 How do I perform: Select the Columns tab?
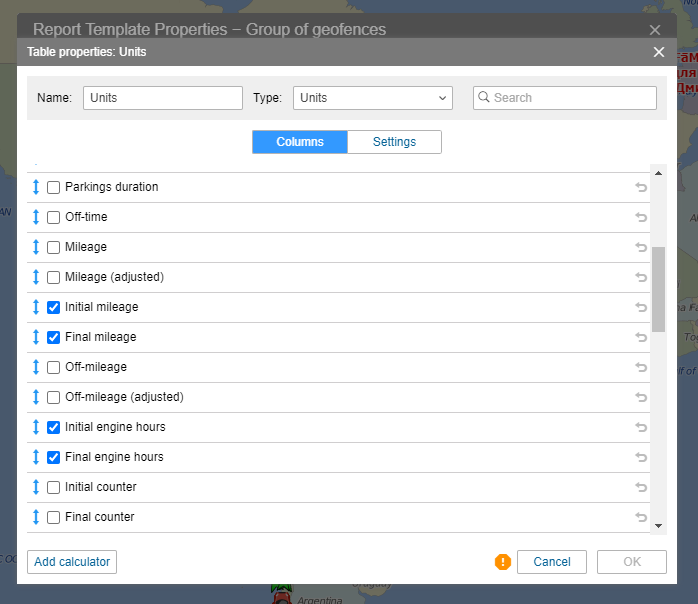coord(300,142)
